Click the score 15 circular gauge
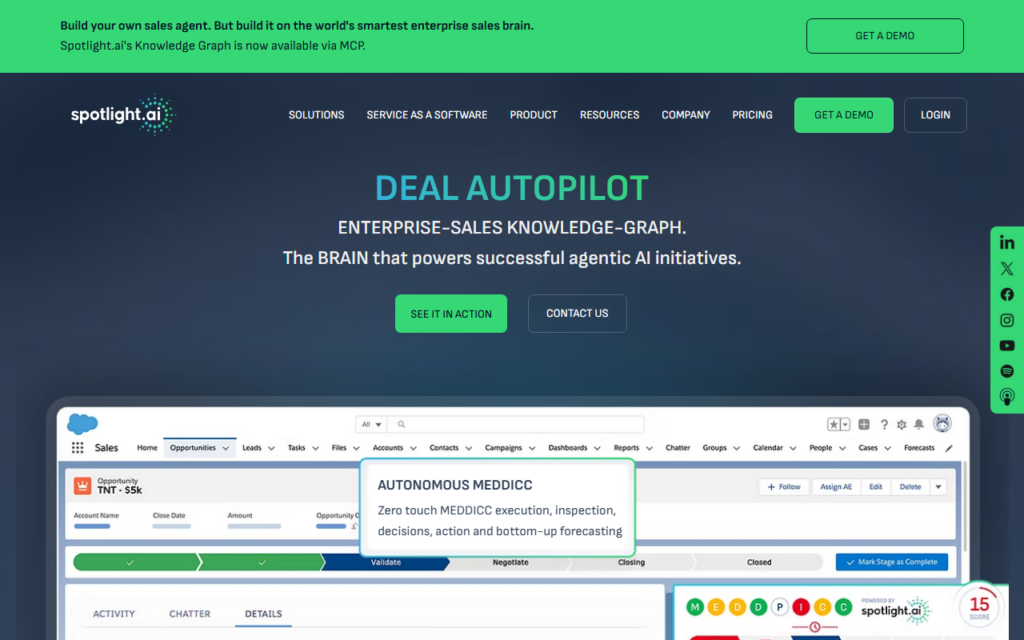Viewport: 1024px width, 640px height. pos(978,607)
